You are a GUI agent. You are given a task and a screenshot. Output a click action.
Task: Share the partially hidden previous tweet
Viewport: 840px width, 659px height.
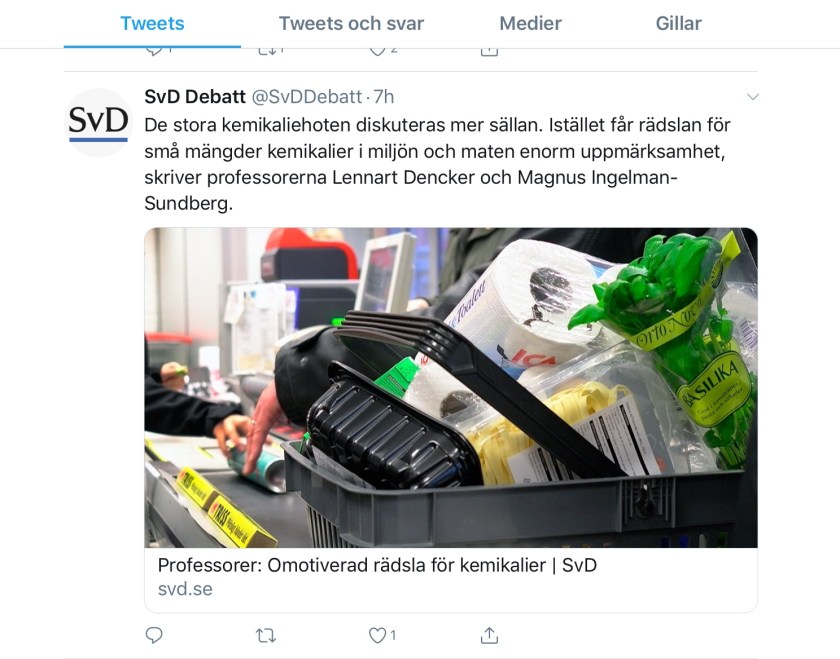489,52
